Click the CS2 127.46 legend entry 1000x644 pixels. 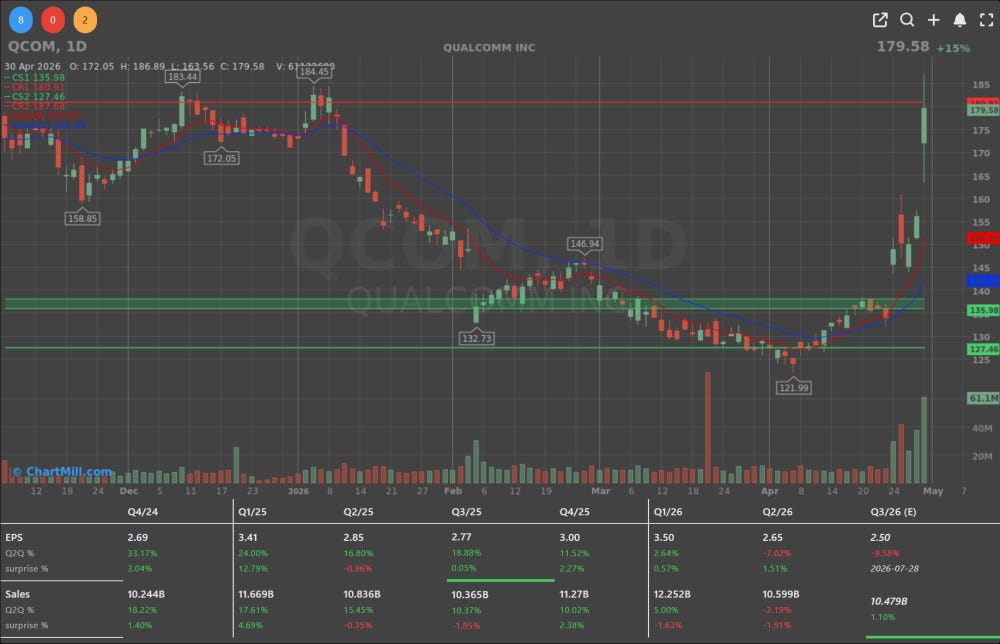coord(34,97)
